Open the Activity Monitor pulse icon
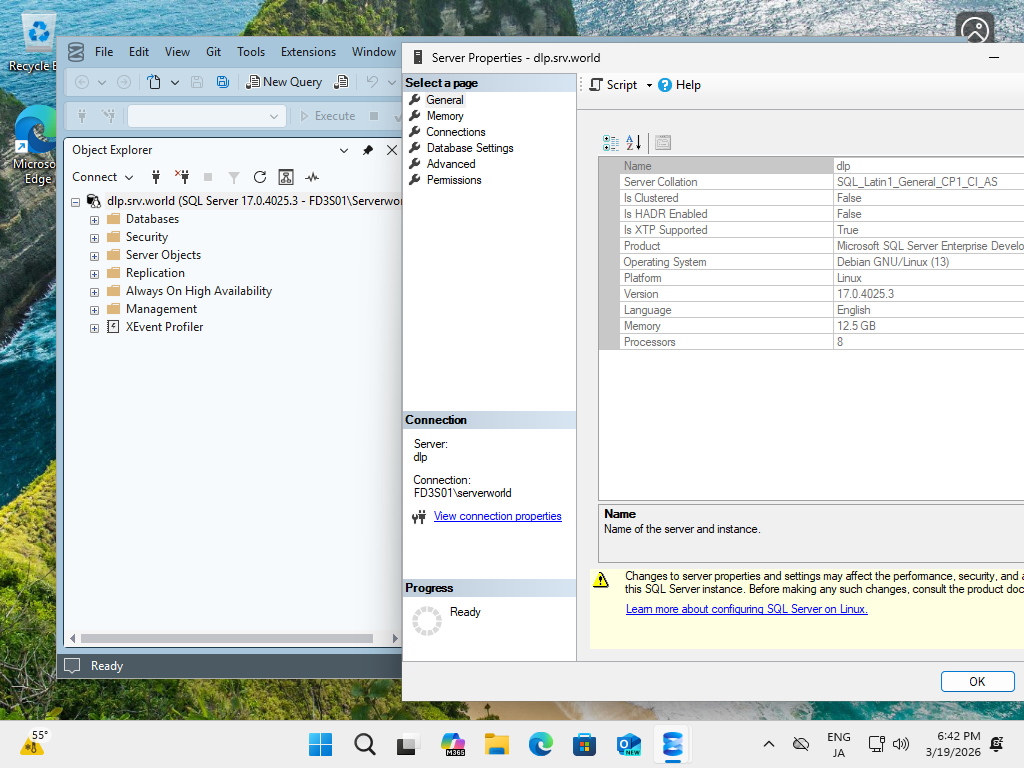The height and width of the screenshot is (768, 1024). (312, 176)
